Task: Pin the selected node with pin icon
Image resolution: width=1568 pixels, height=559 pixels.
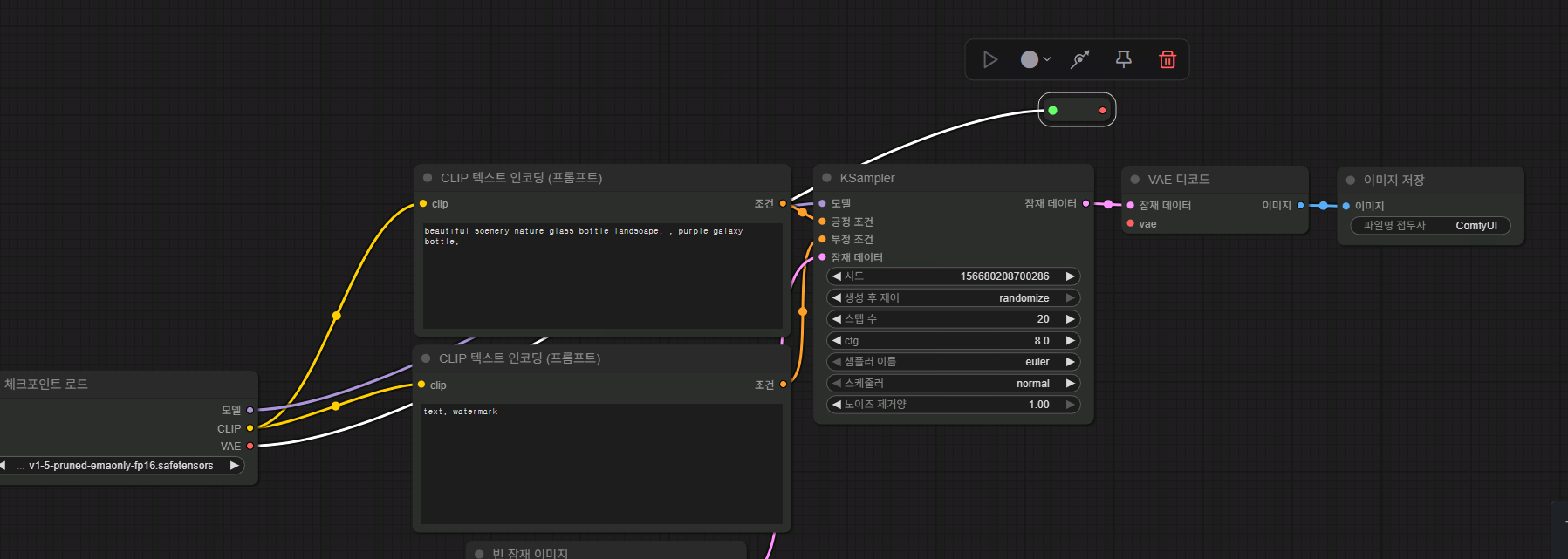Action: pos(1124,59)
